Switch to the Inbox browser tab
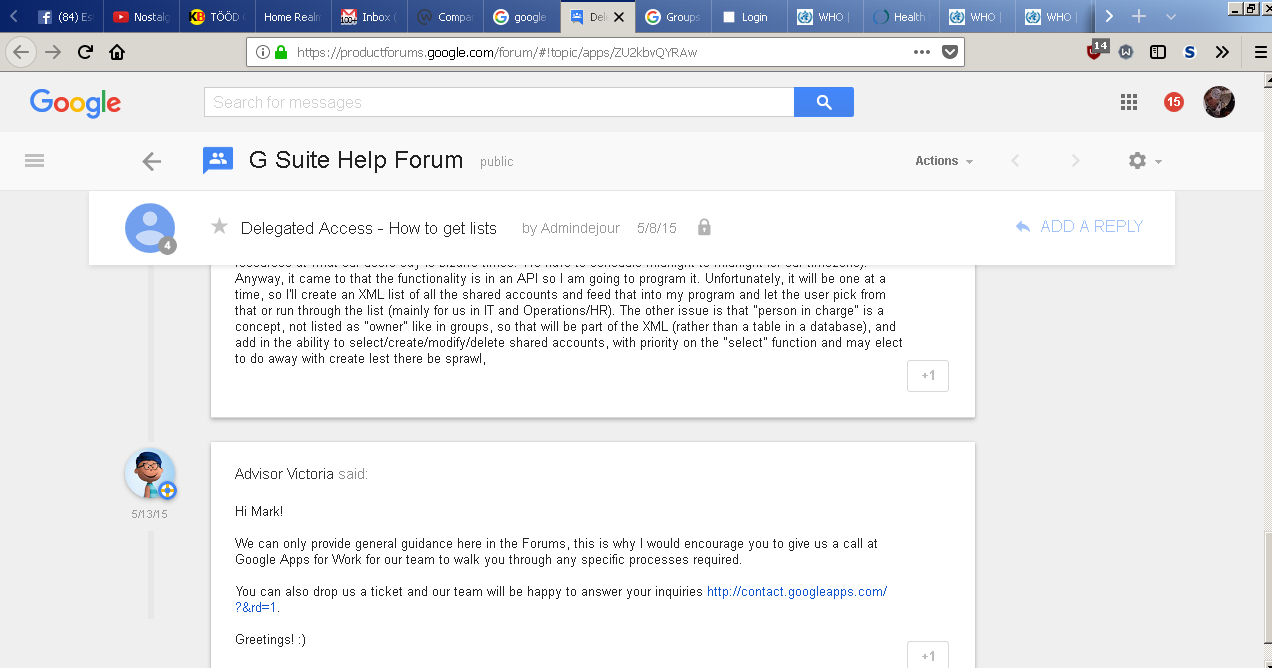This screenshot has width=1272, height=668. tap(367, 17)
